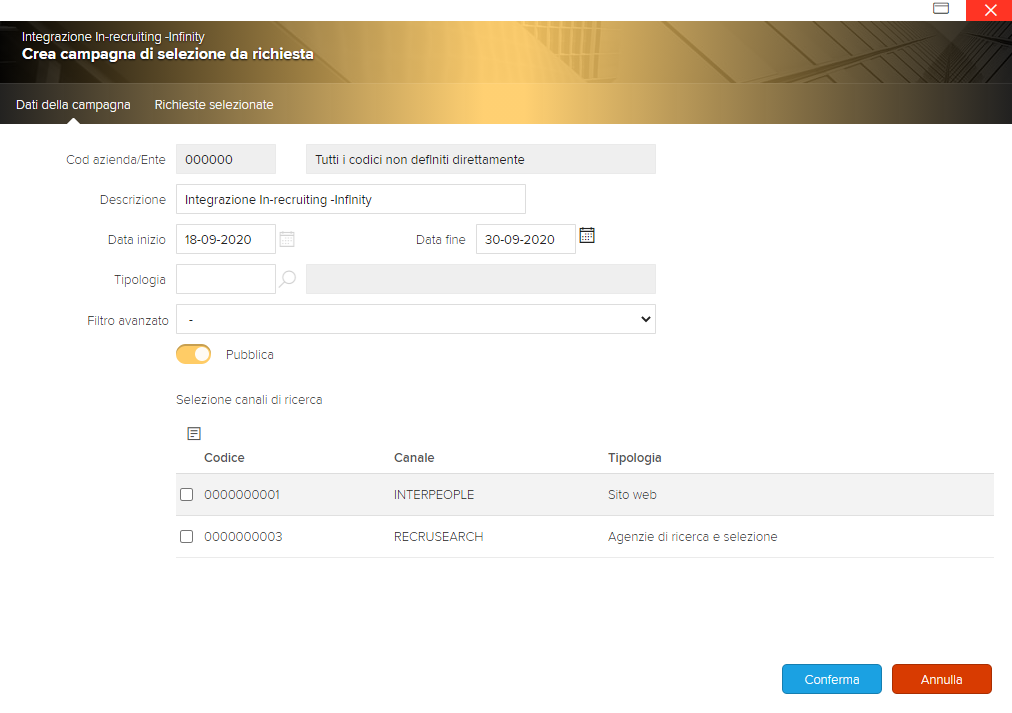Click the Tutti i codici non definiti field

coord(481,159)
